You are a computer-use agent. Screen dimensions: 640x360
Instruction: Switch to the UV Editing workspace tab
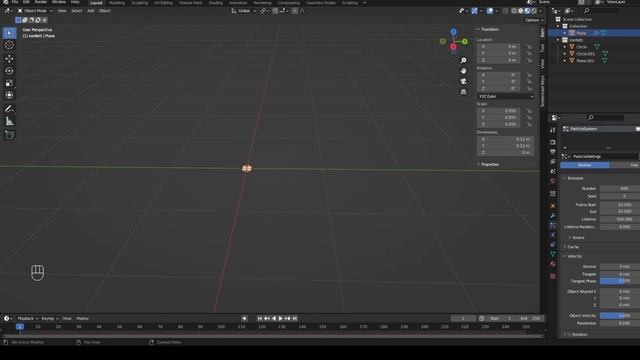coord(163,3)
